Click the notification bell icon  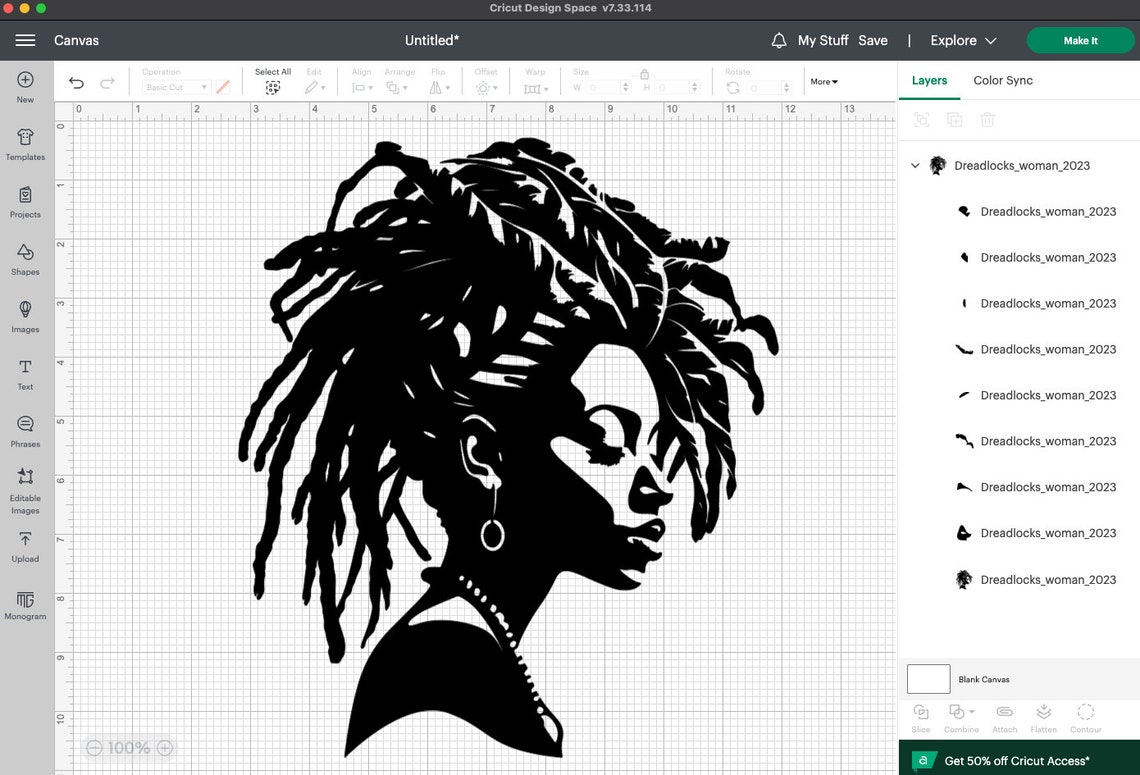(779, 40)
